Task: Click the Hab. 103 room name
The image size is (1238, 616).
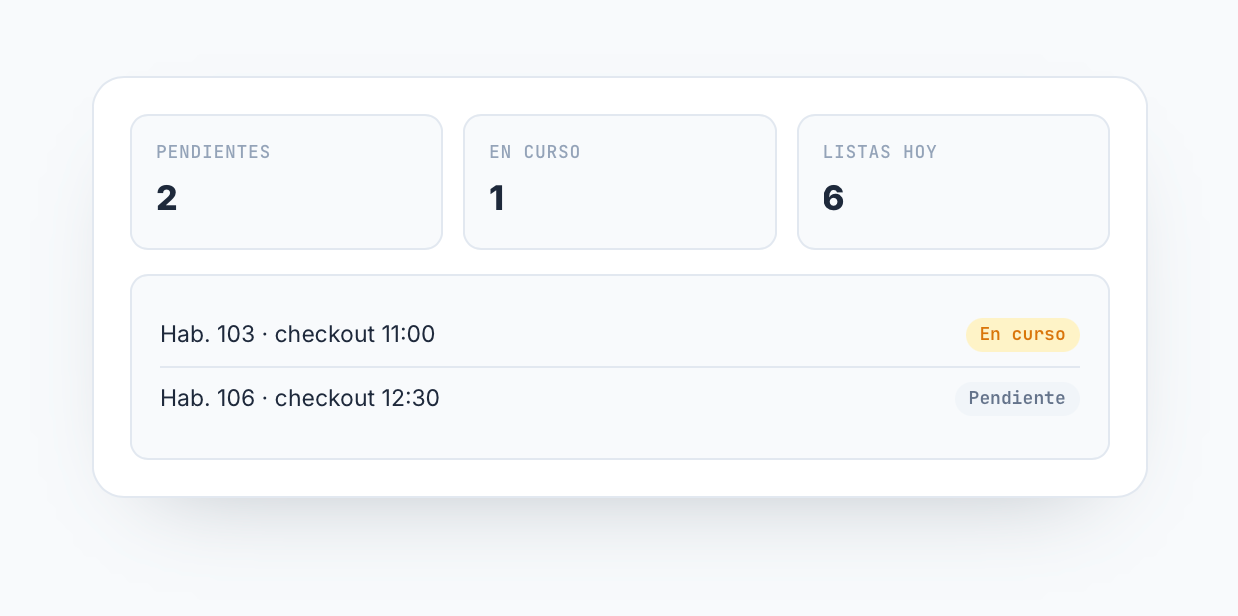Action: pyautogui.click(x=207, y=334)
